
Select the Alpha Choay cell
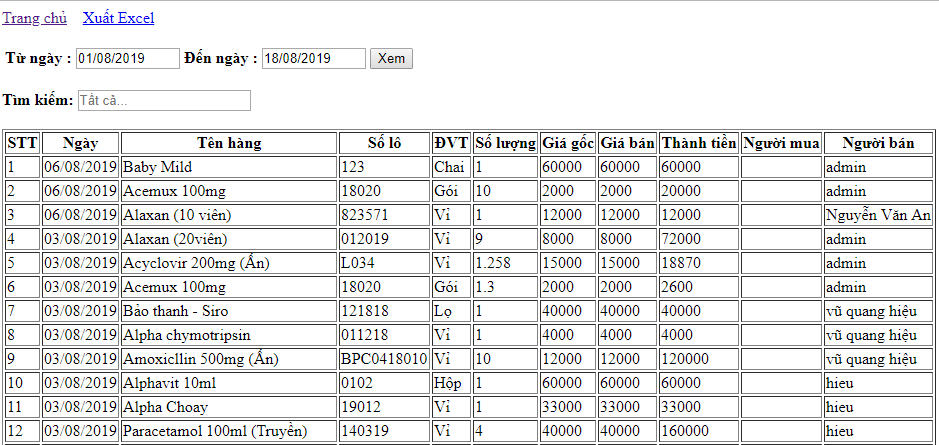point(229,407)
